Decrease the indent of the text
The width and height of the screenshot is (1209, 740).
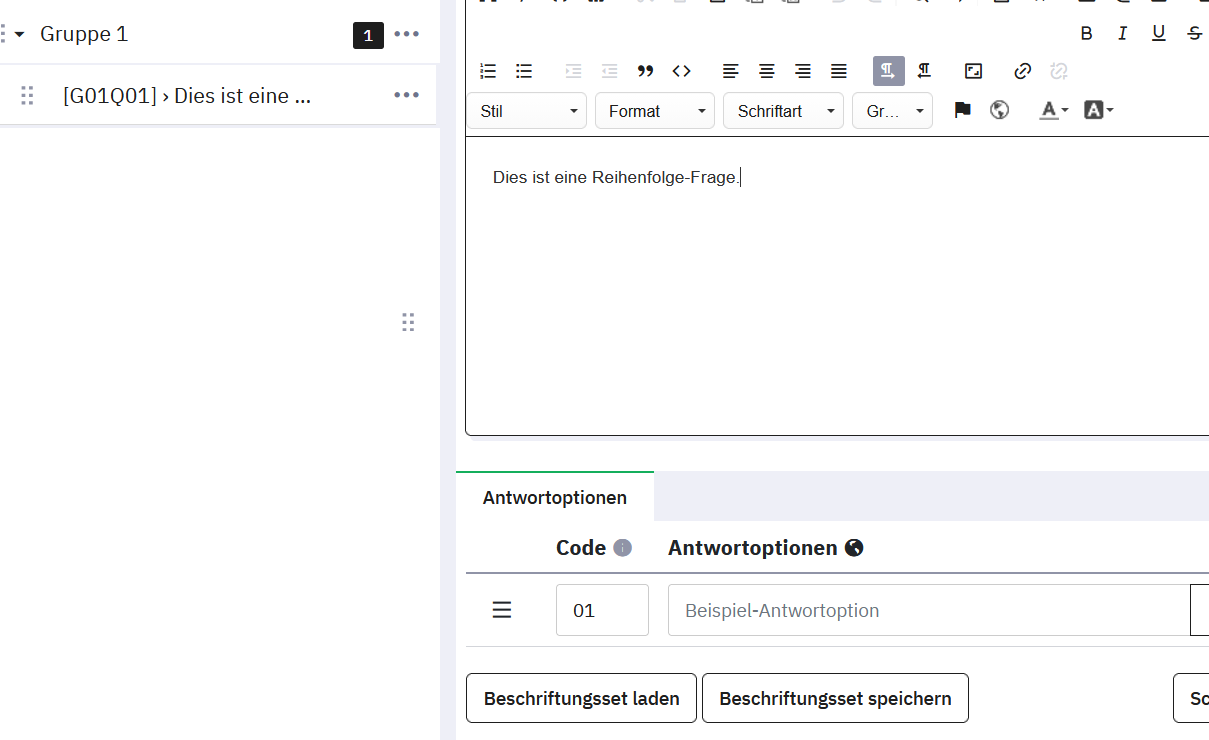pos(609,71)
